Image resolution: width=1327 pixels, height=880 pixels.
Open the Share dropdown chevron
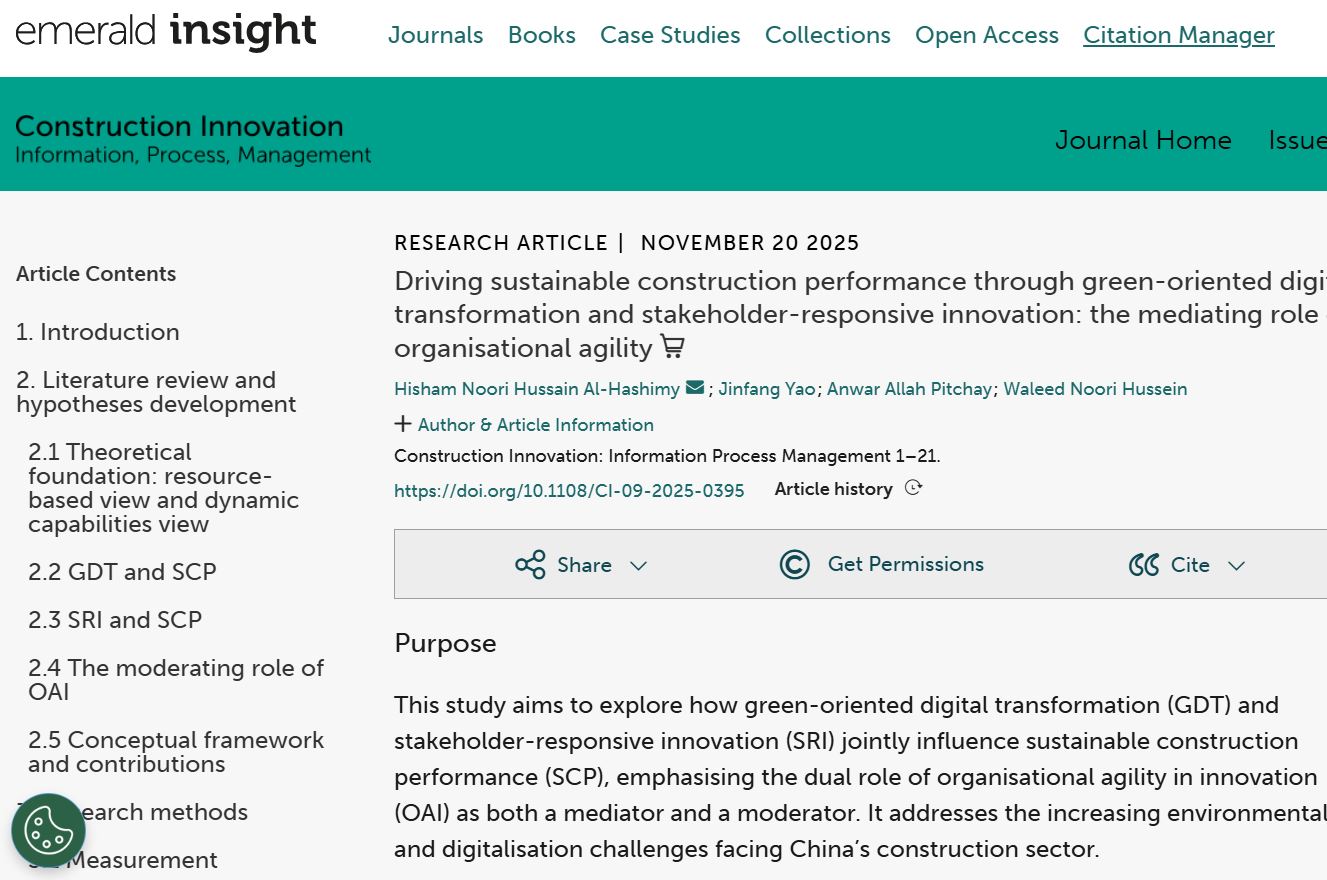point(638,566)
